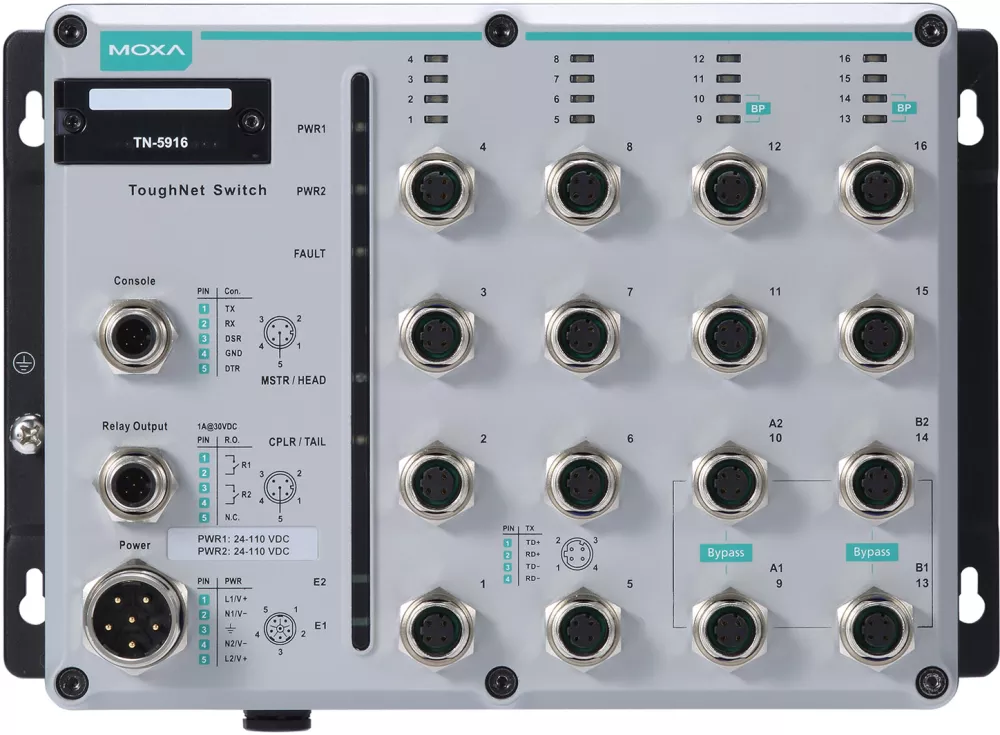Click the LED indicator for port 16

[875, 59]
